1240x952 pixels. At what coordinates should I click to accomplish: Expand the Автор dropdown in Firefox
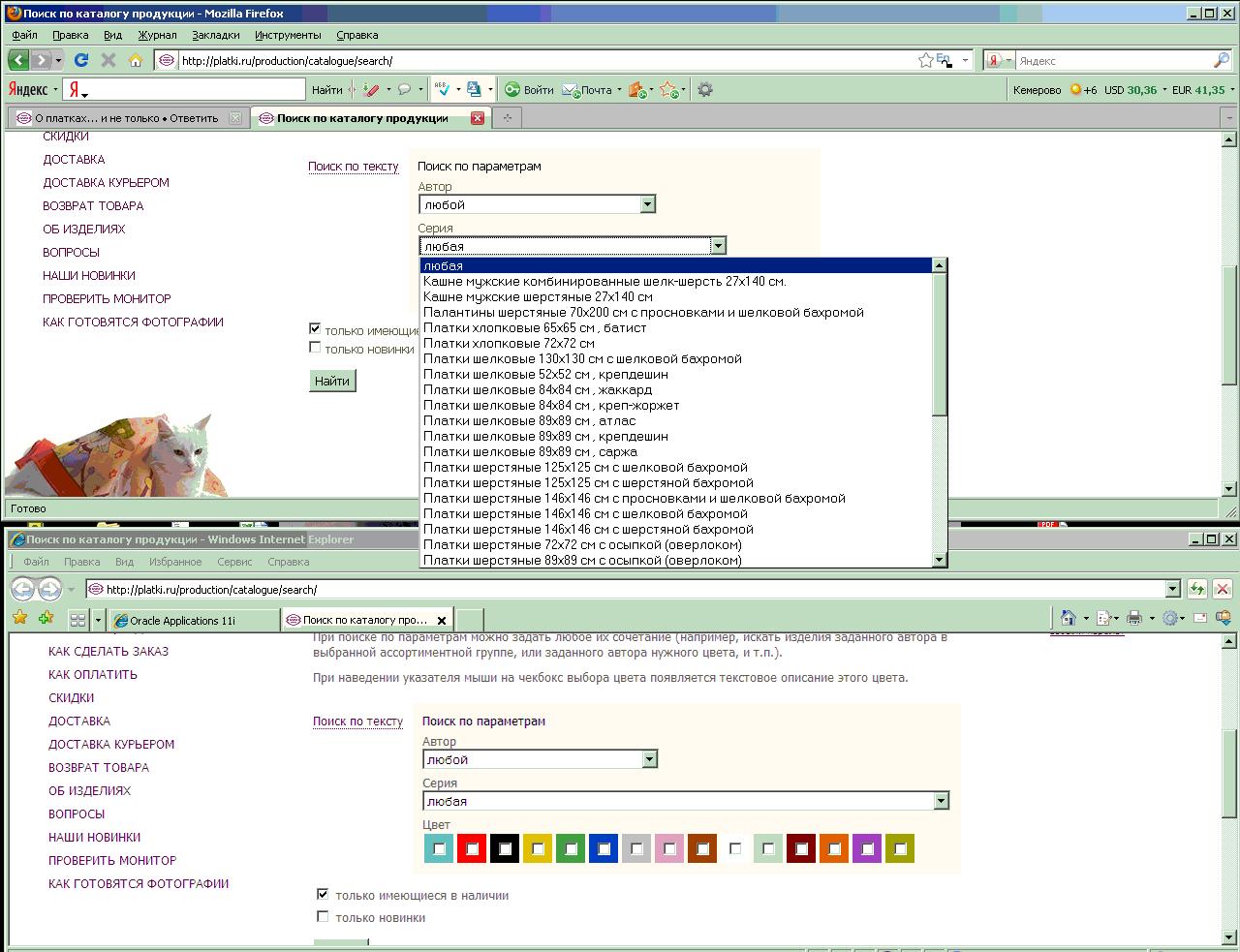(x=647, y=204)
